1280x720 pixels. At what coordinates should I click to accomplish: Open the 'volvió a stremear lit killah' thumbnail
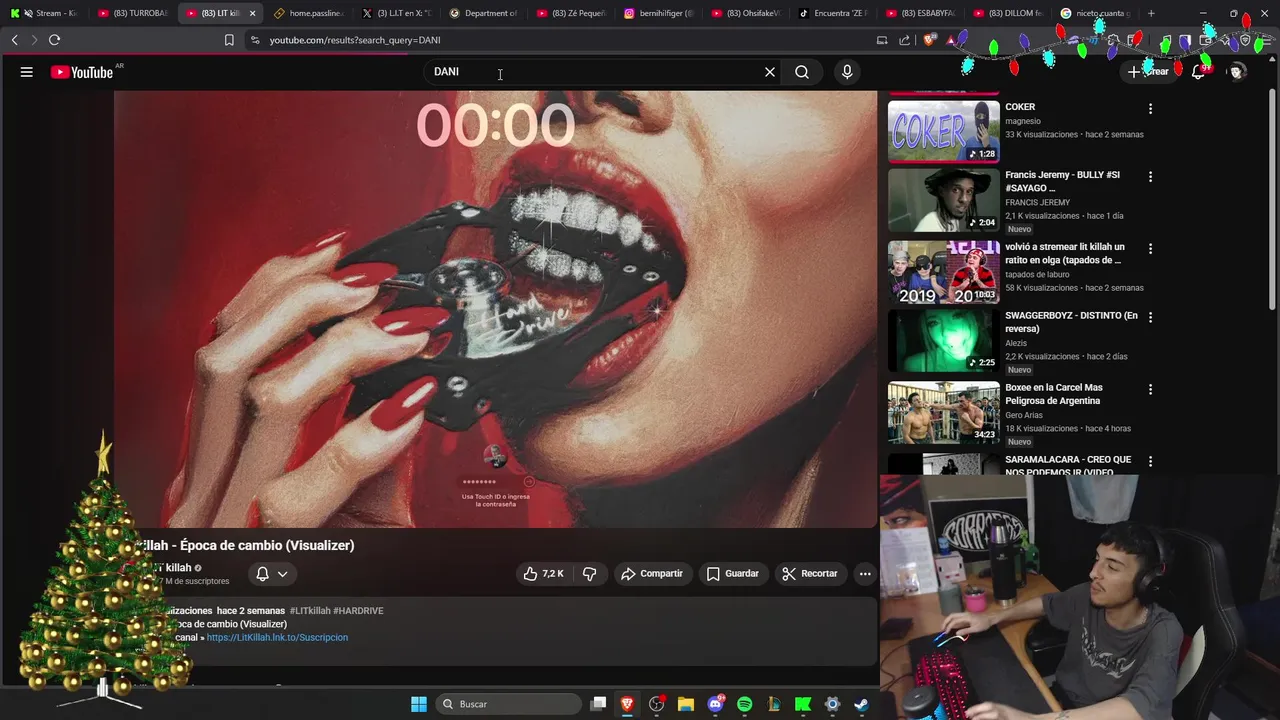tap(943, 272)
